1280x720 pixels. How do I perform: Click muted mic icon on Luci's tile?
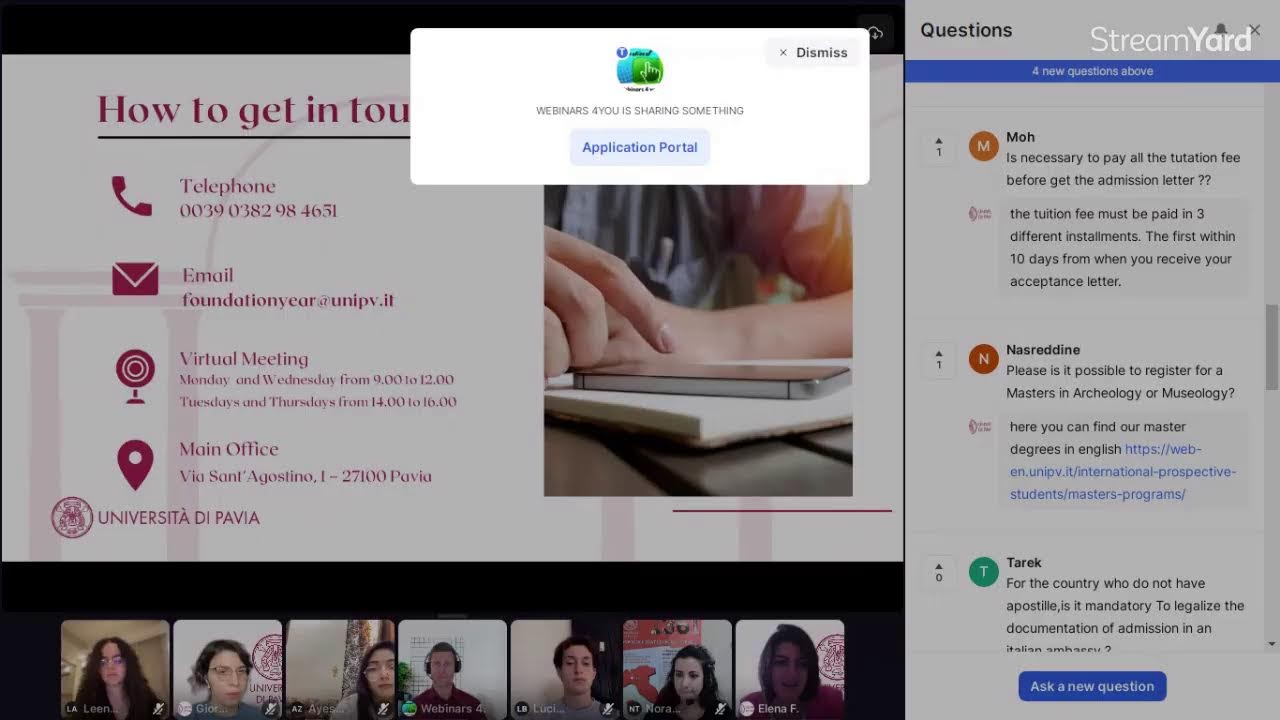(608, 708)
